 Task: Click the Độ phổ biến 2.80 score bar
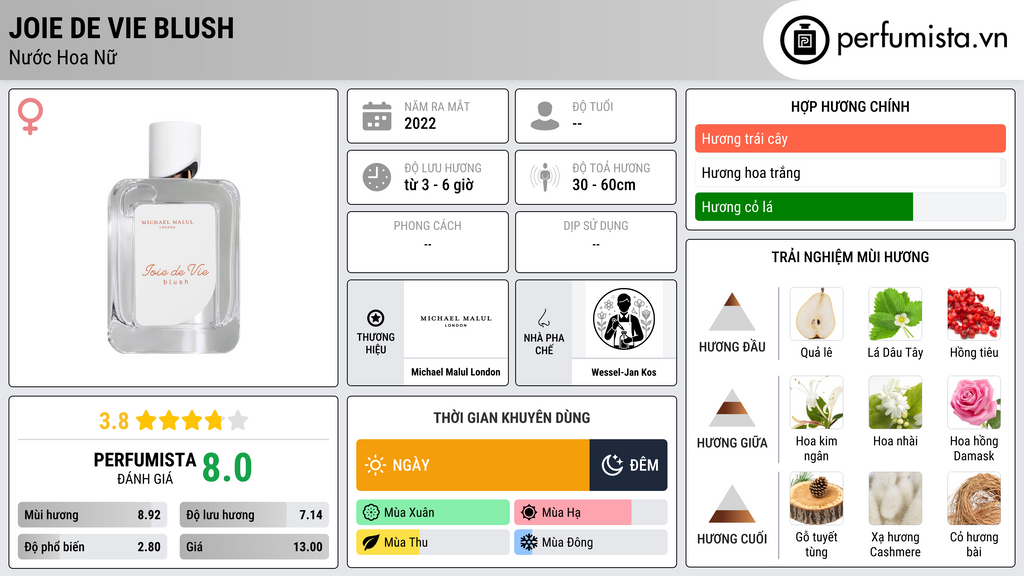pyautogui.click(x=92, y=547)
